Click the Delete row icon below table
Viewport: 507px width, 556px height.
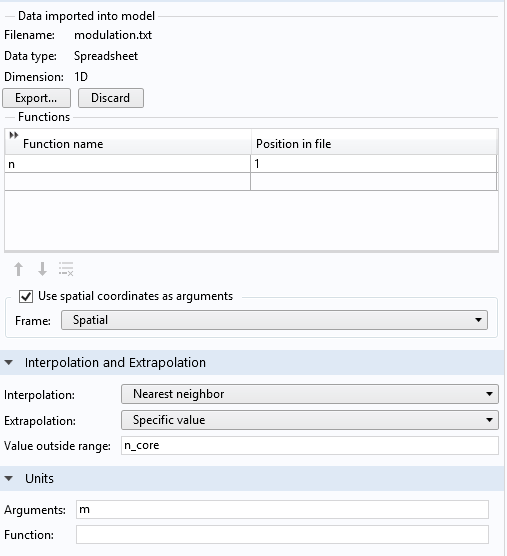click(x=66, y=269)
